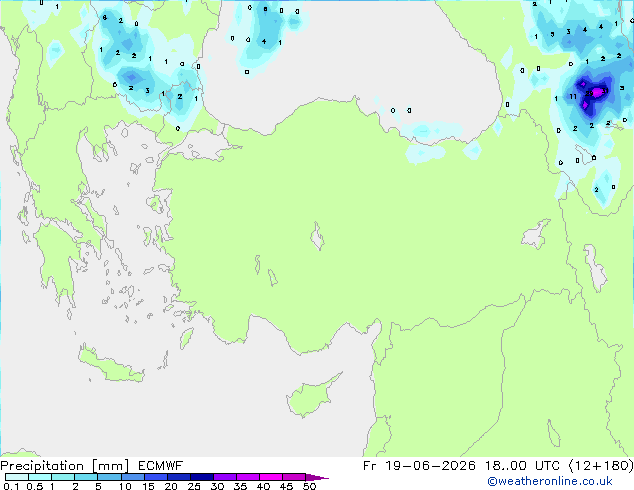Click the "5" legend scale label

(x=98, y=486)
